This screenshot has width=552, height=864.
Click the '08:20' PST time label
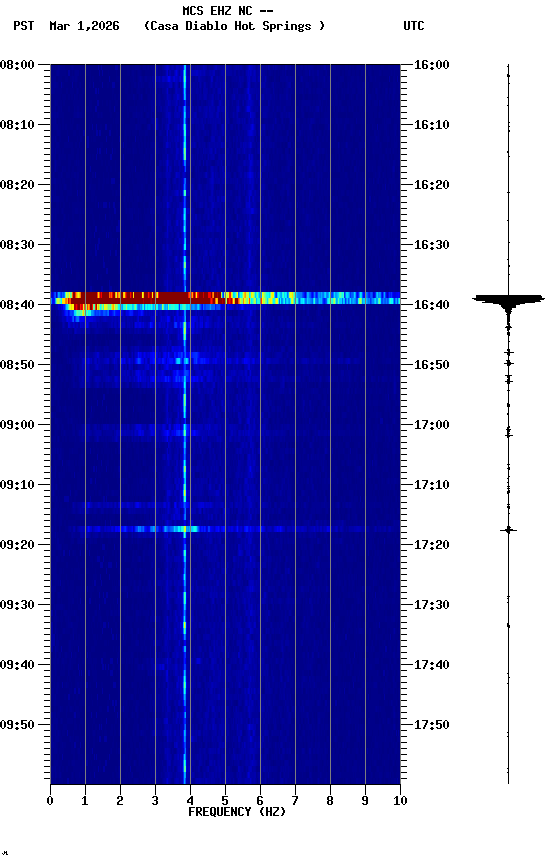[x=17, y=185]
